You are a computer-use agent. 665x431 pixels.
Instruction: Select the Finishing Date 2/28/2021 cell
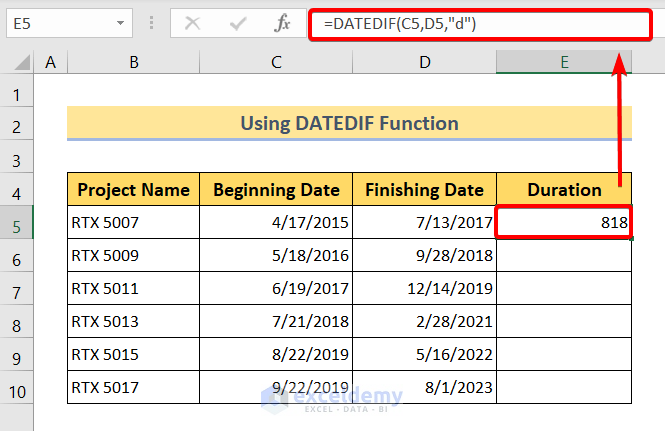click(x=424, y=321)
